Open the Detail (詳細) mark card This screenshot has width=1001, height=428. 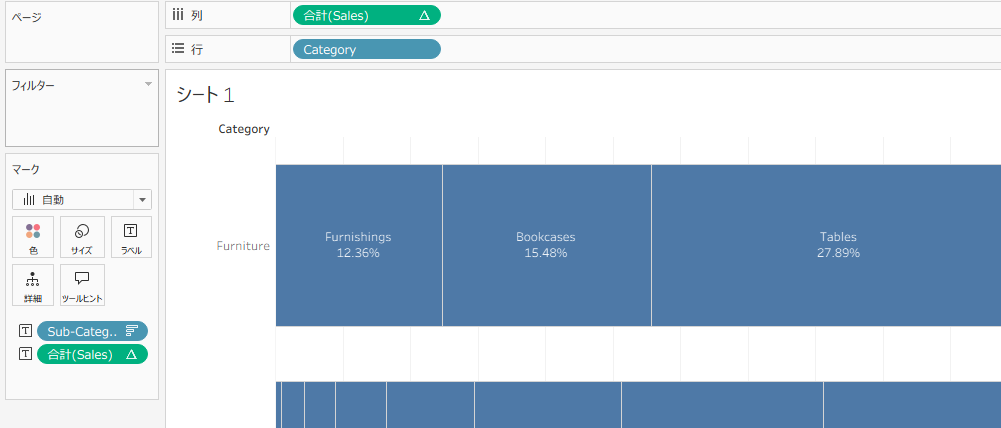coord(33,285)
